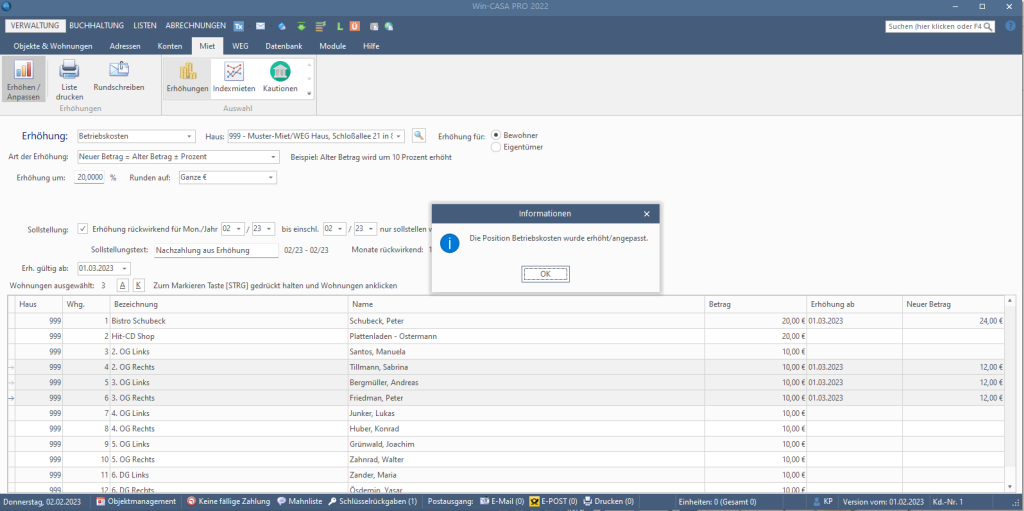The image size is (1024, 511).
Task: Open the VERWALTUNG menu
Action: [35, 26]
